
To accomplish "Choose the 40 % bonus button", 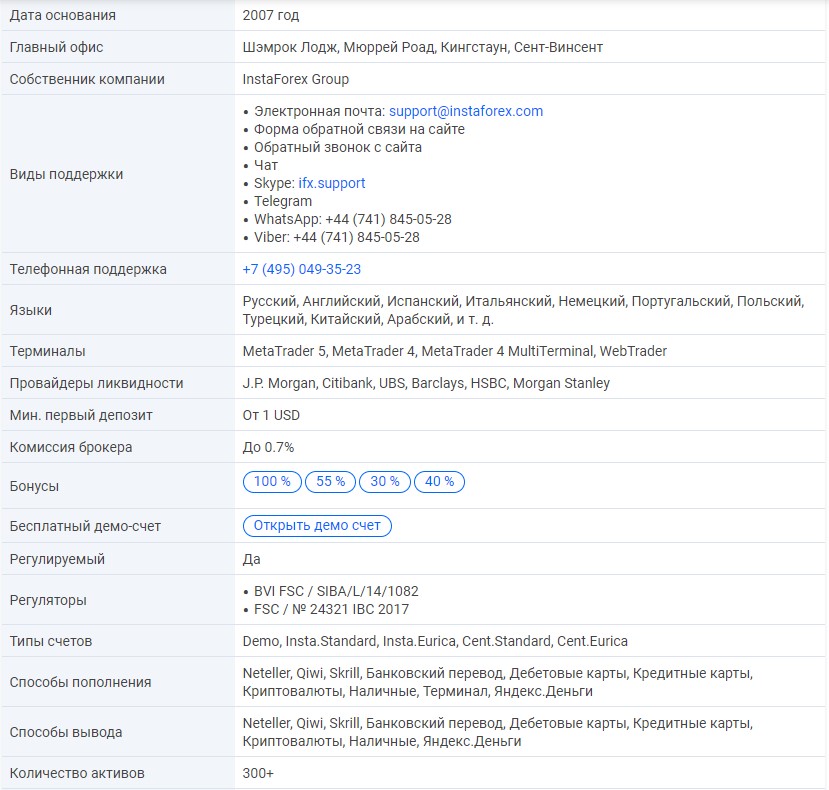I will coord(439,482).
